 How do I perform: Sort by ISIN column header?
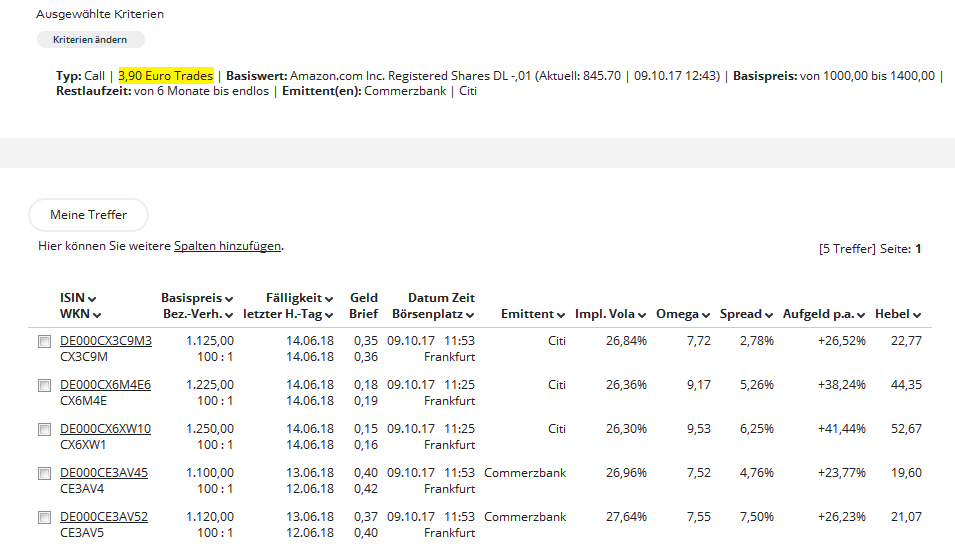[x=78, y=298]
